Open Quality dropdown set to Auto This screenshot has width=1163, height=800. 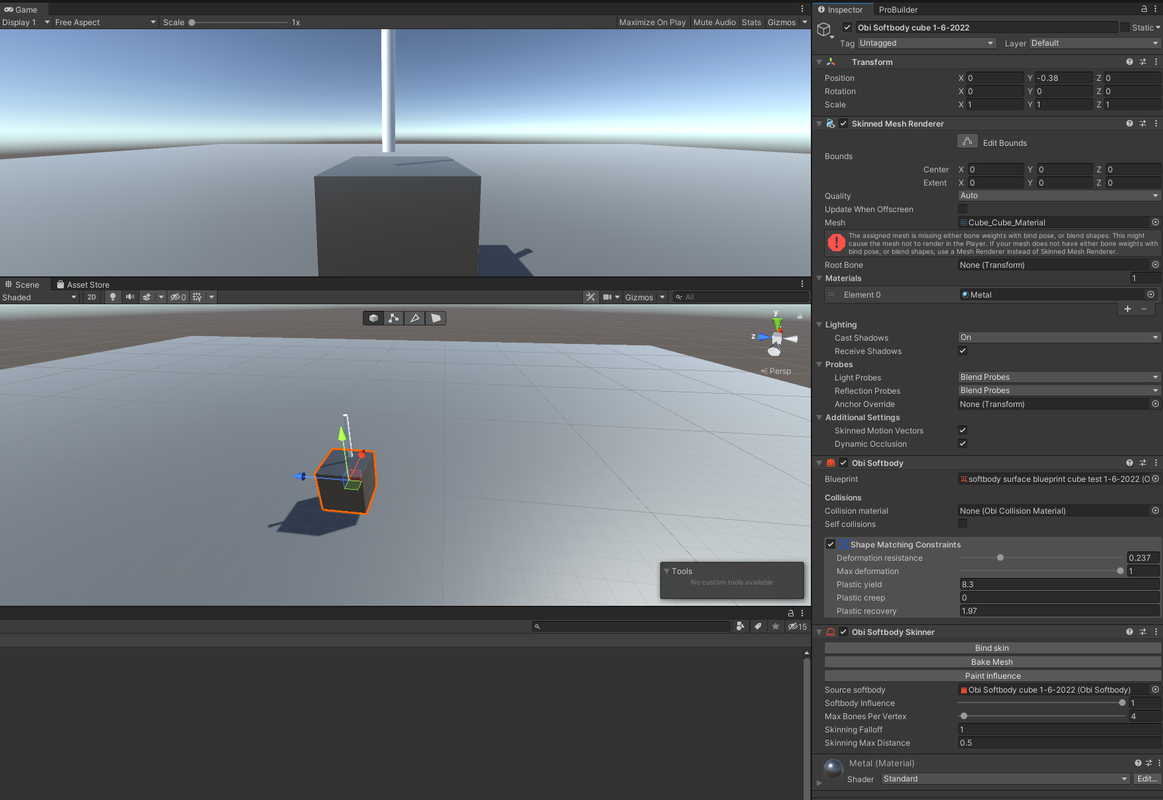[1058, 196]
